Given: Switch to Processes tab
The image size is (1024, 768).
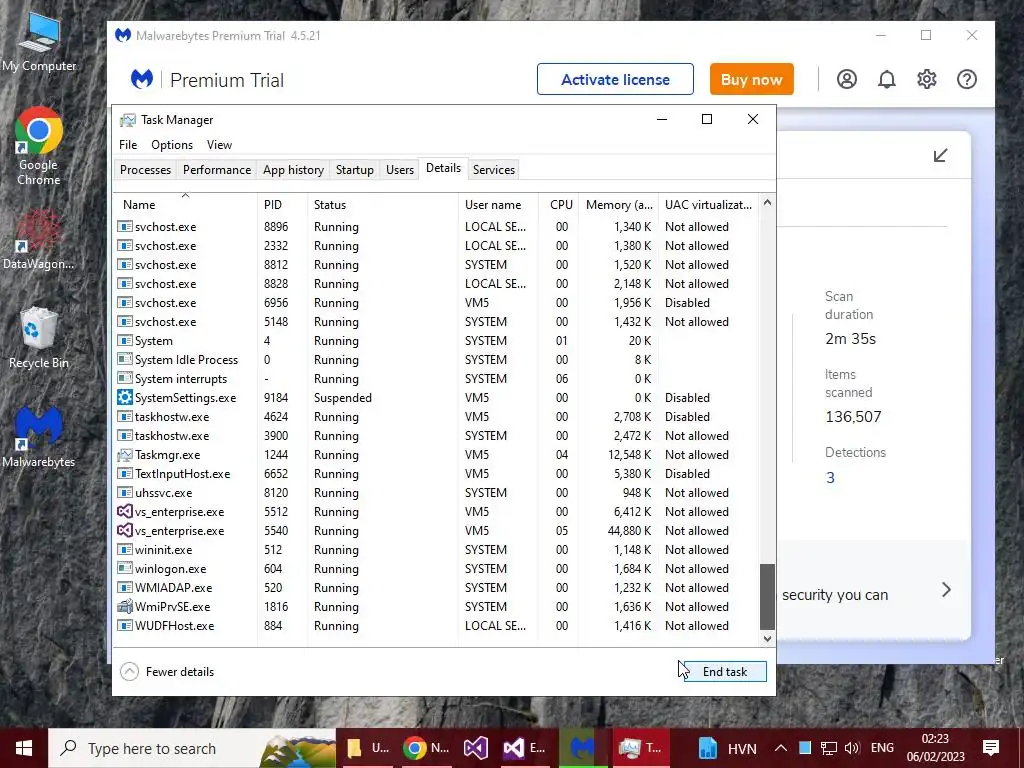Looking at the screenshot, I should 145,170.
